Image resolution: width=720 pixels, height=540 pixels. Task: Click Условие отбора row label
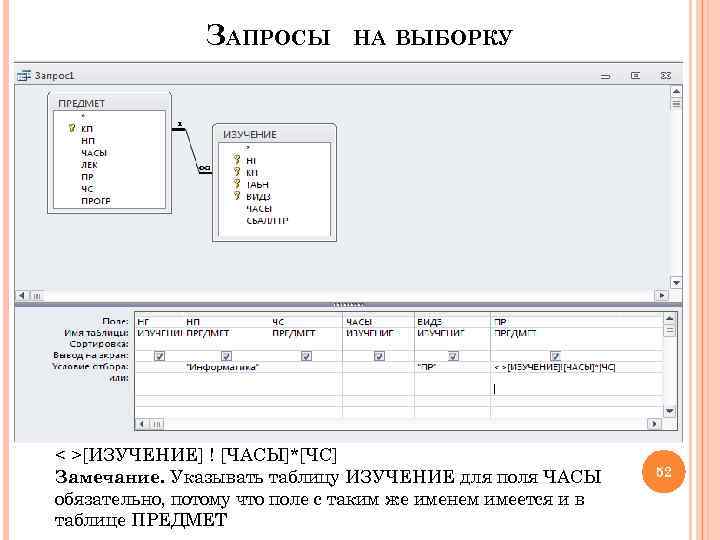tap(90, 366)
